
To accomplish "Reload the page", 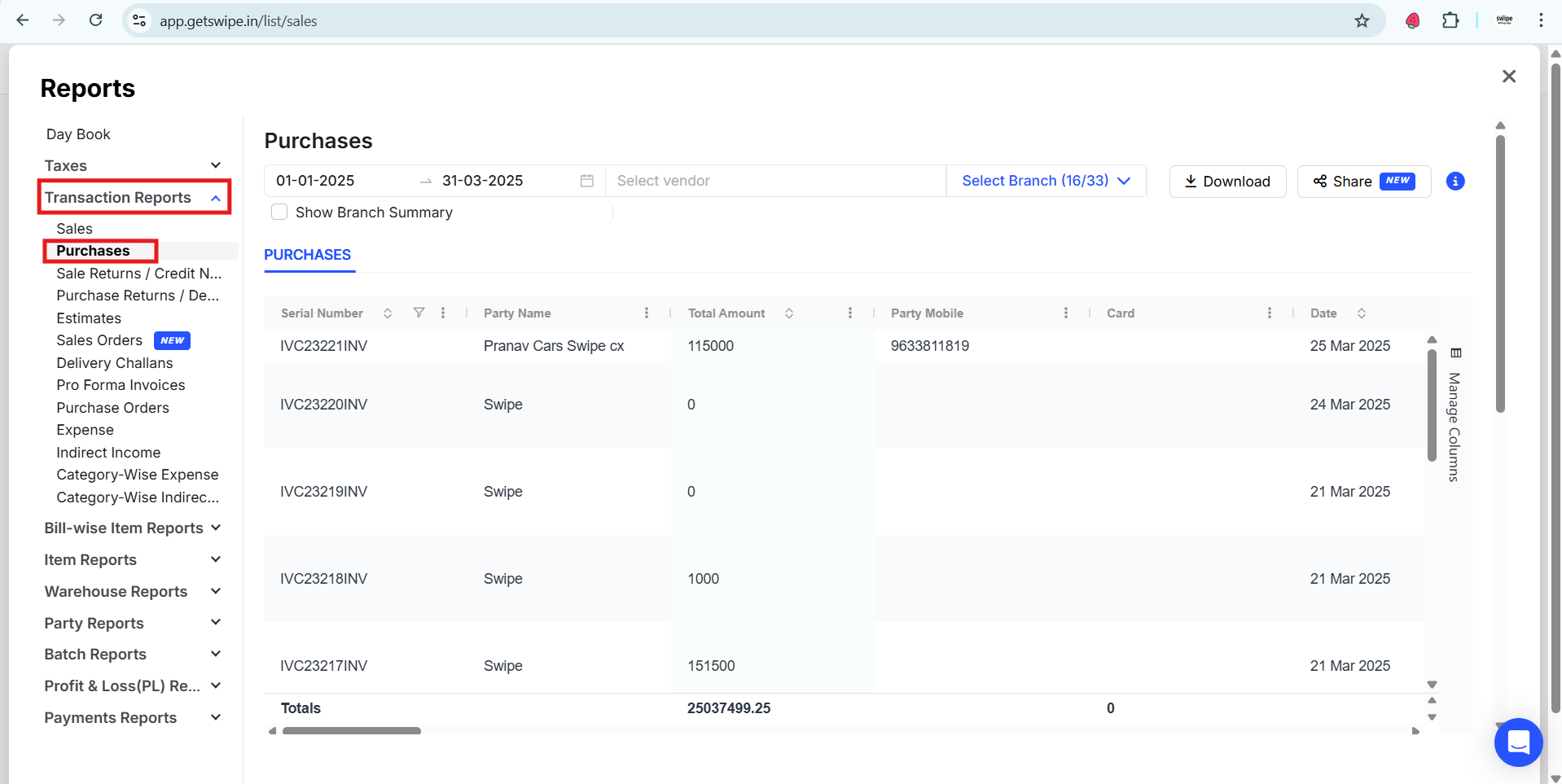I will click(x=95, y=20).
